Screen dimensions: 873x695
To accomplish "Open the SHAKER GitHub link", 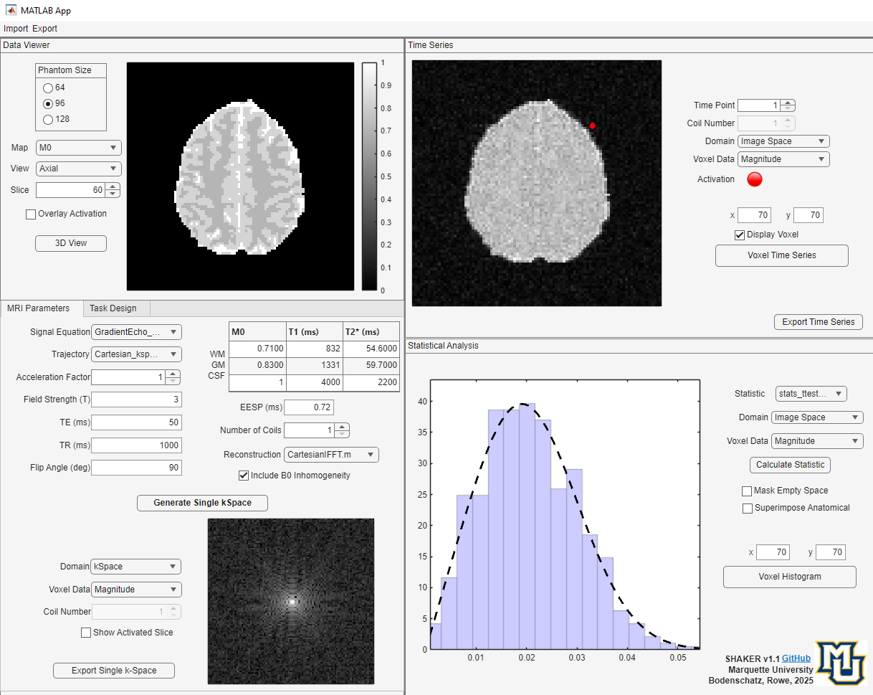I will (796, 658).
